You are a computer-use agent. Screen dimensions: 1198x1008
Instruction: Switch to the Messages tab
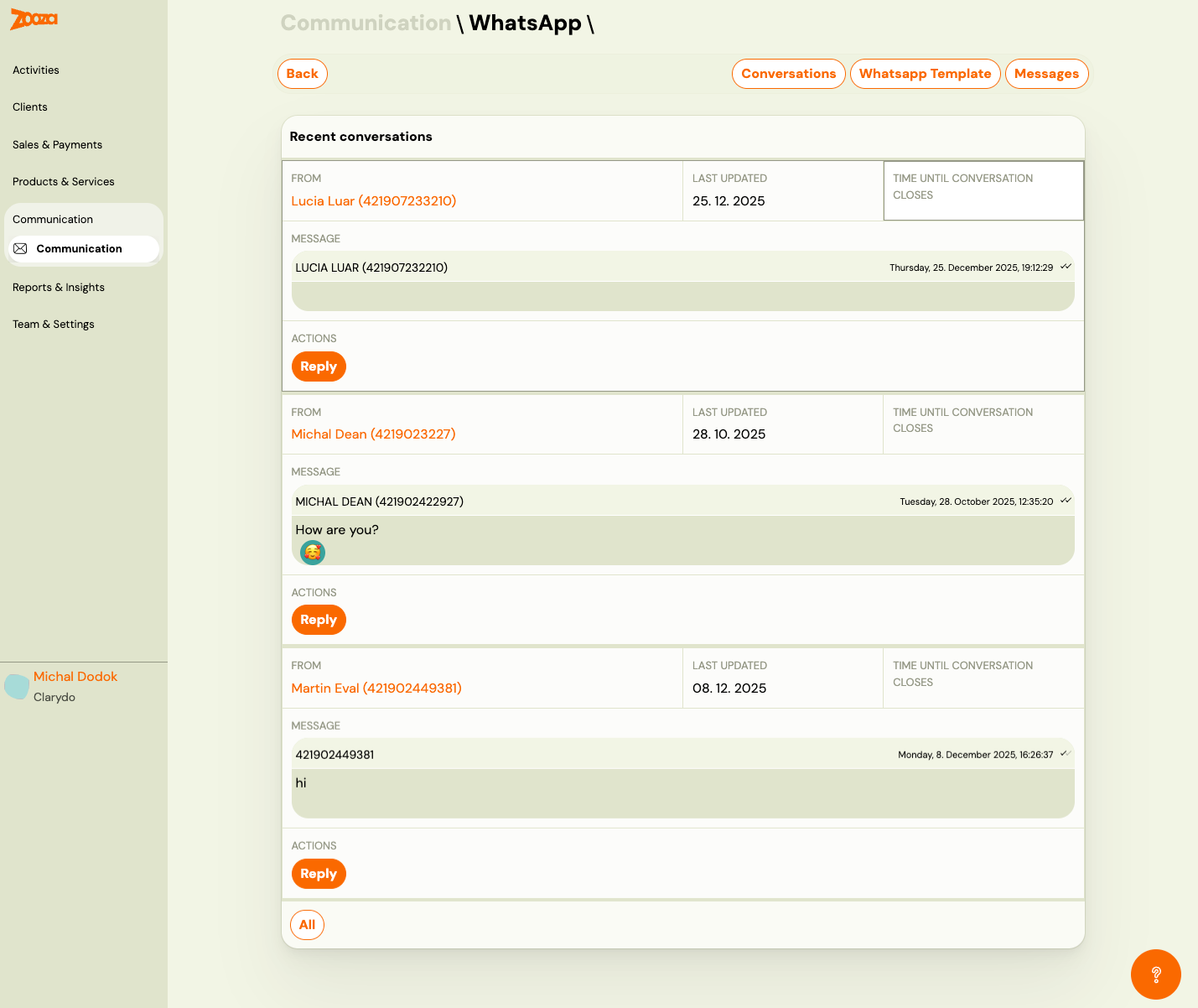pyautogui.click(x=1046, y=74)
